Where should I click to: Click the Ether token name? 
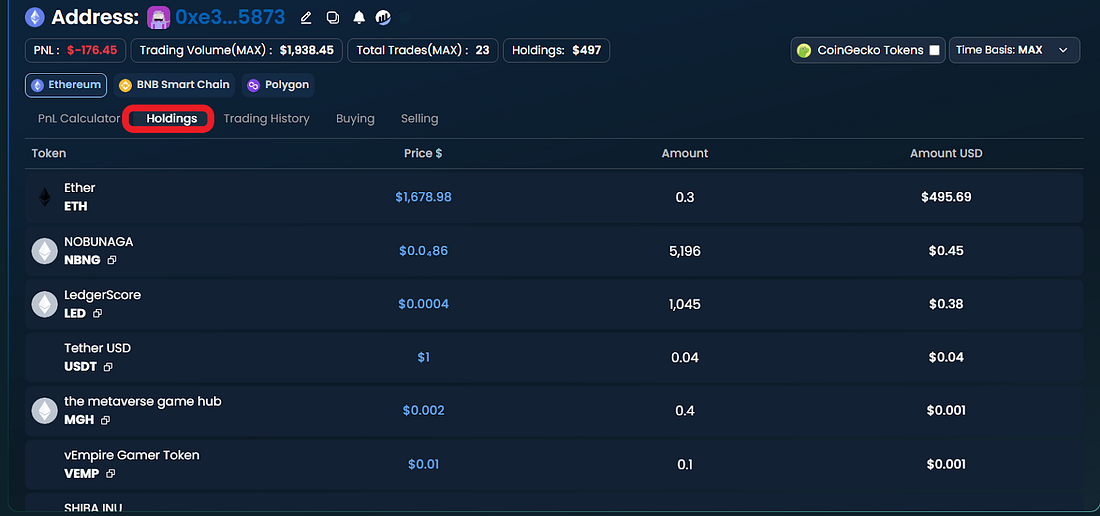point(79,188)
